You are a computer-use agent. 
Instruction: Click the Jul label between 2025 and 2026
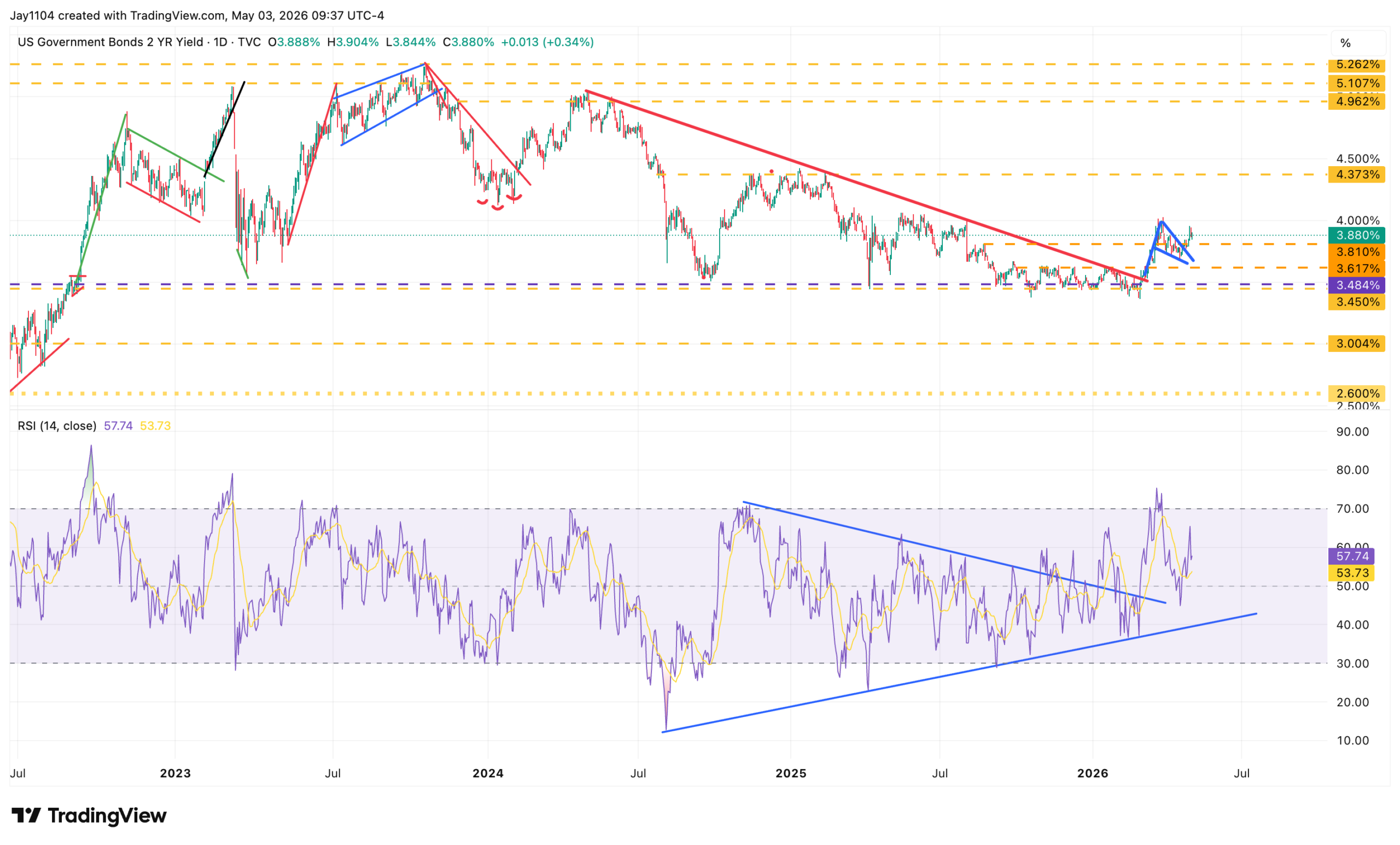click(940, 773)
